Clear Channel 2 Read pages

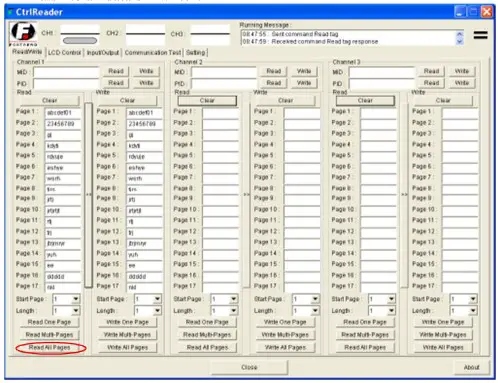[x=207, y=100]
